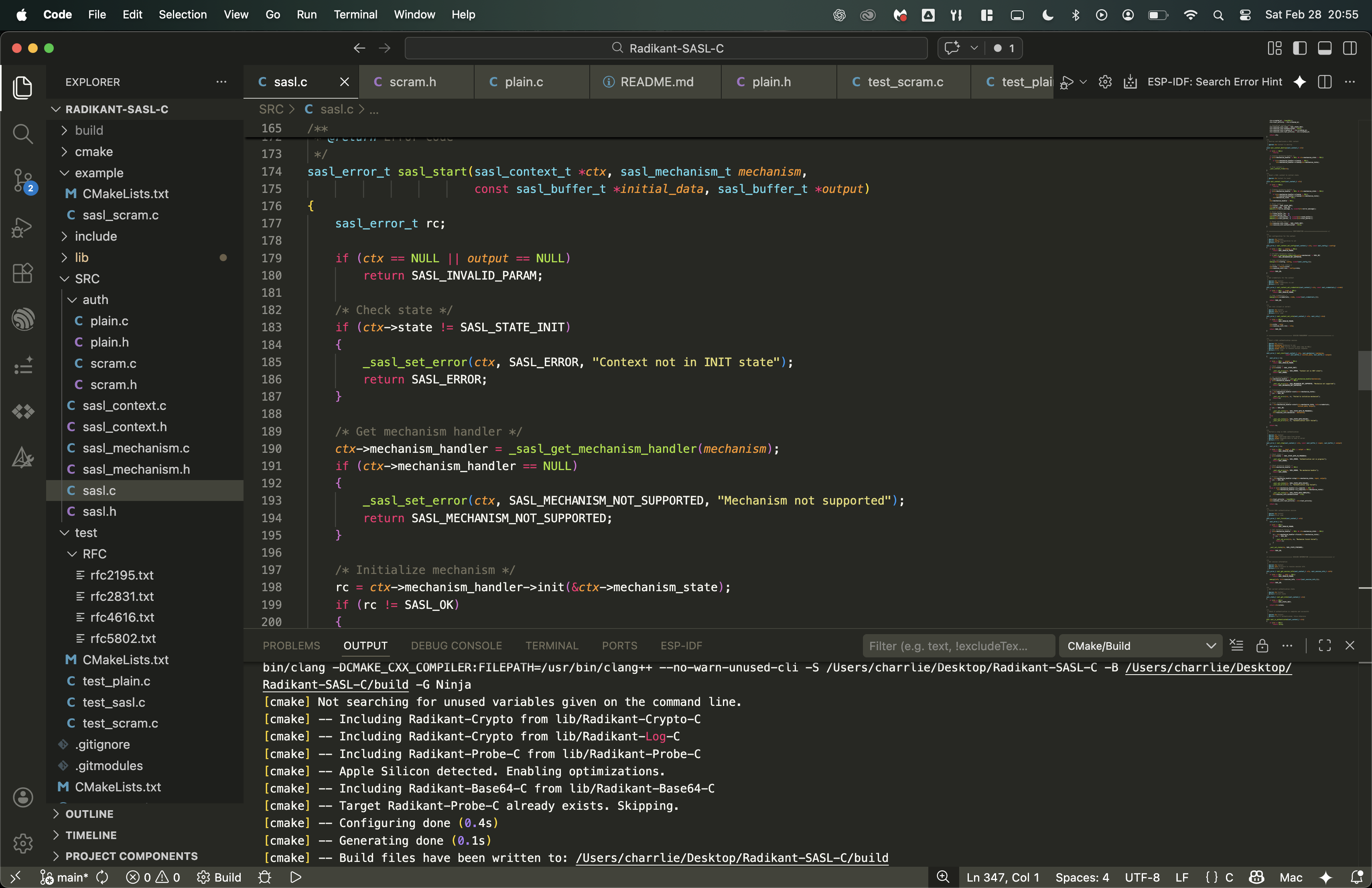Open the remote window indicator in status bar
Screen dimensions: 1372x888
(16, 877)
